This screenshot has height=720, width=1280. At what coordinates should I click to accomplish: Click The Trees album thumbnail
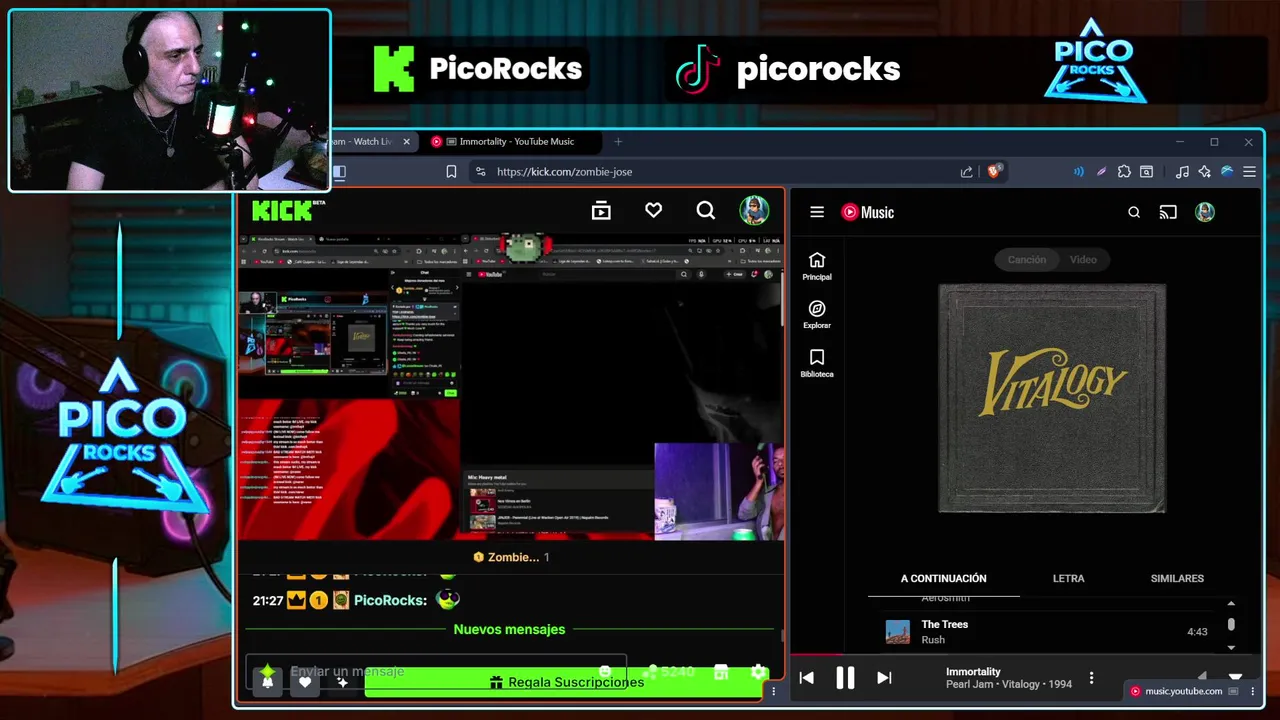tap(898, 632)
